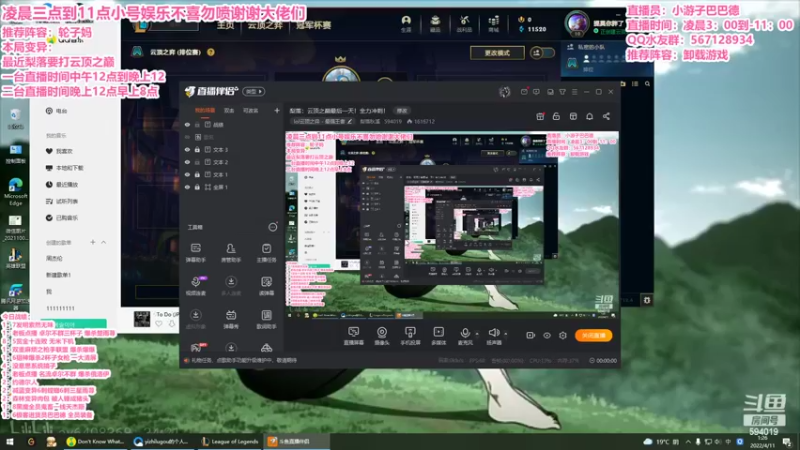This screenshot has height=450, width=800.
Task: Open the notification bell in companion header
Action: (589, 116)
